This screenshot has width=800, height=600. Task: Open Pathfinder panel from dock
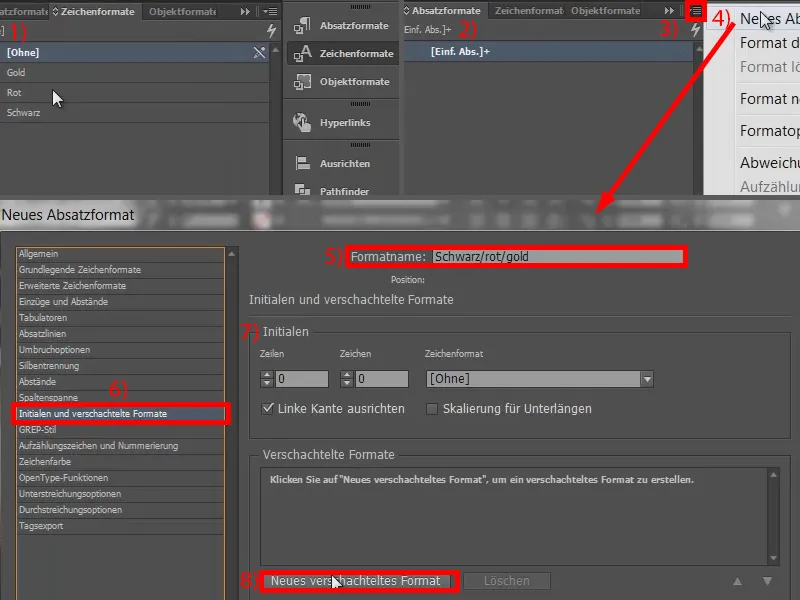coord(303,190)
